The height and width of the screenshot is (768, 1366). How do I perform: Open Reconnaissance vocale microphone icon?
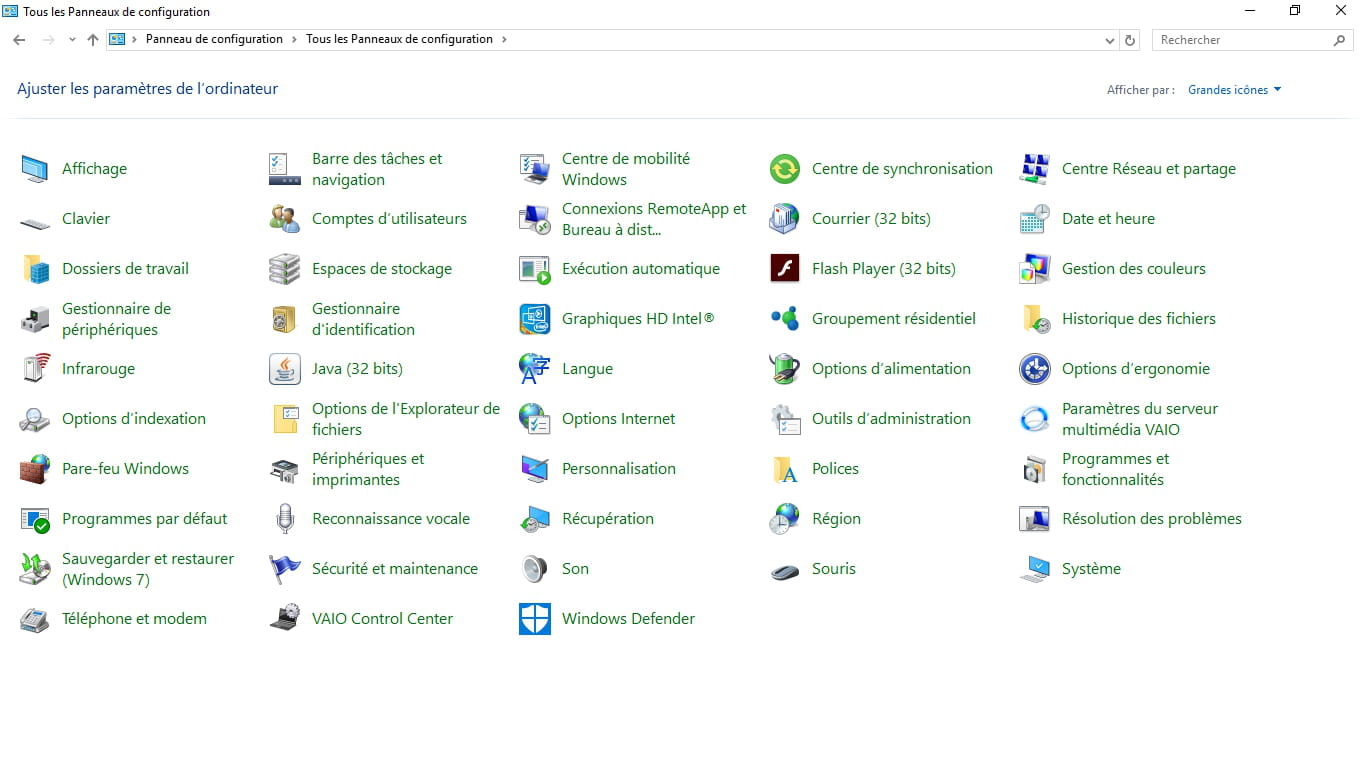coord(285,519)
